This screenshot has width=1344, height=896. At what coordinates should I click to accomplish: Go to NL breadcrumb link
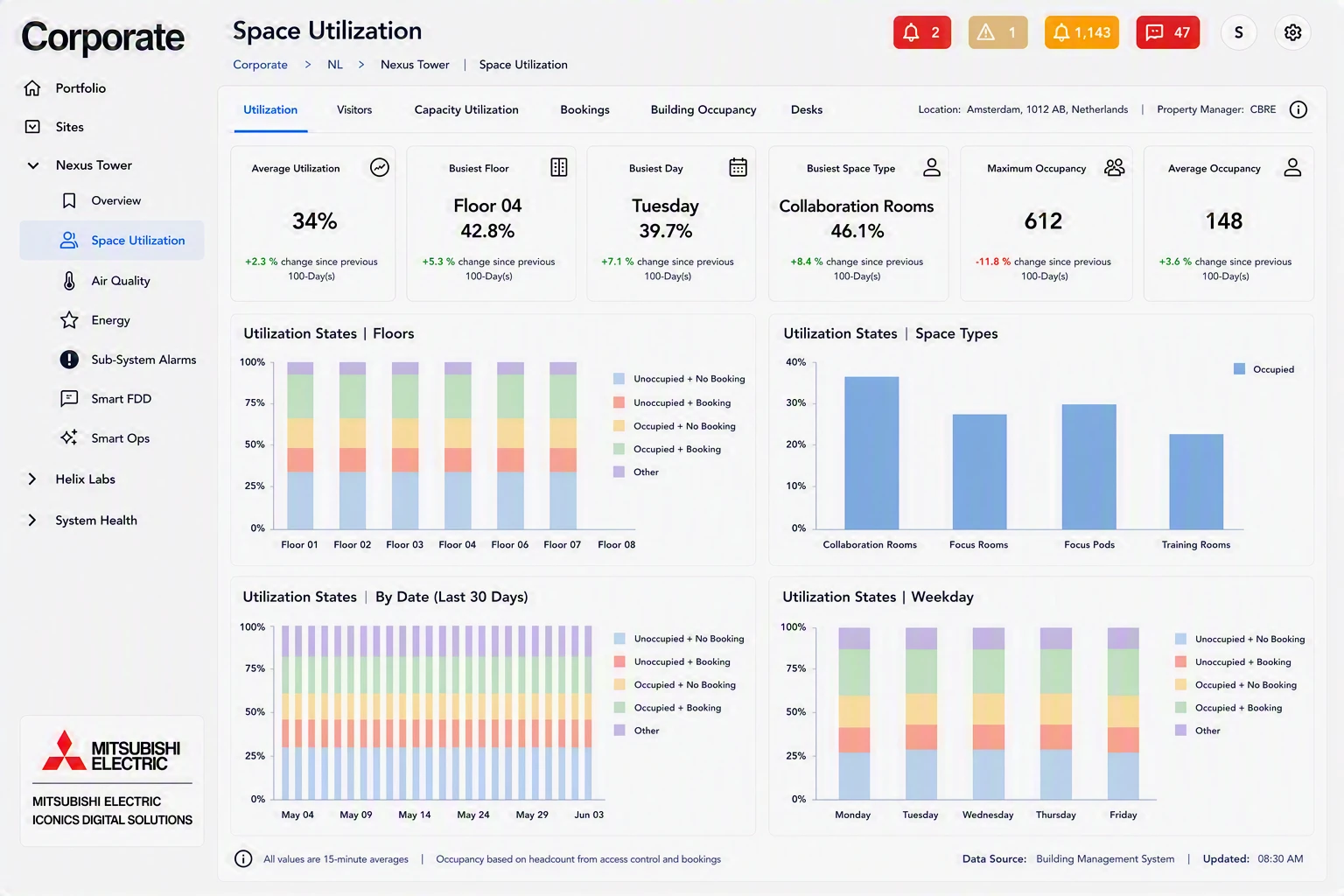tap(335, 65)
